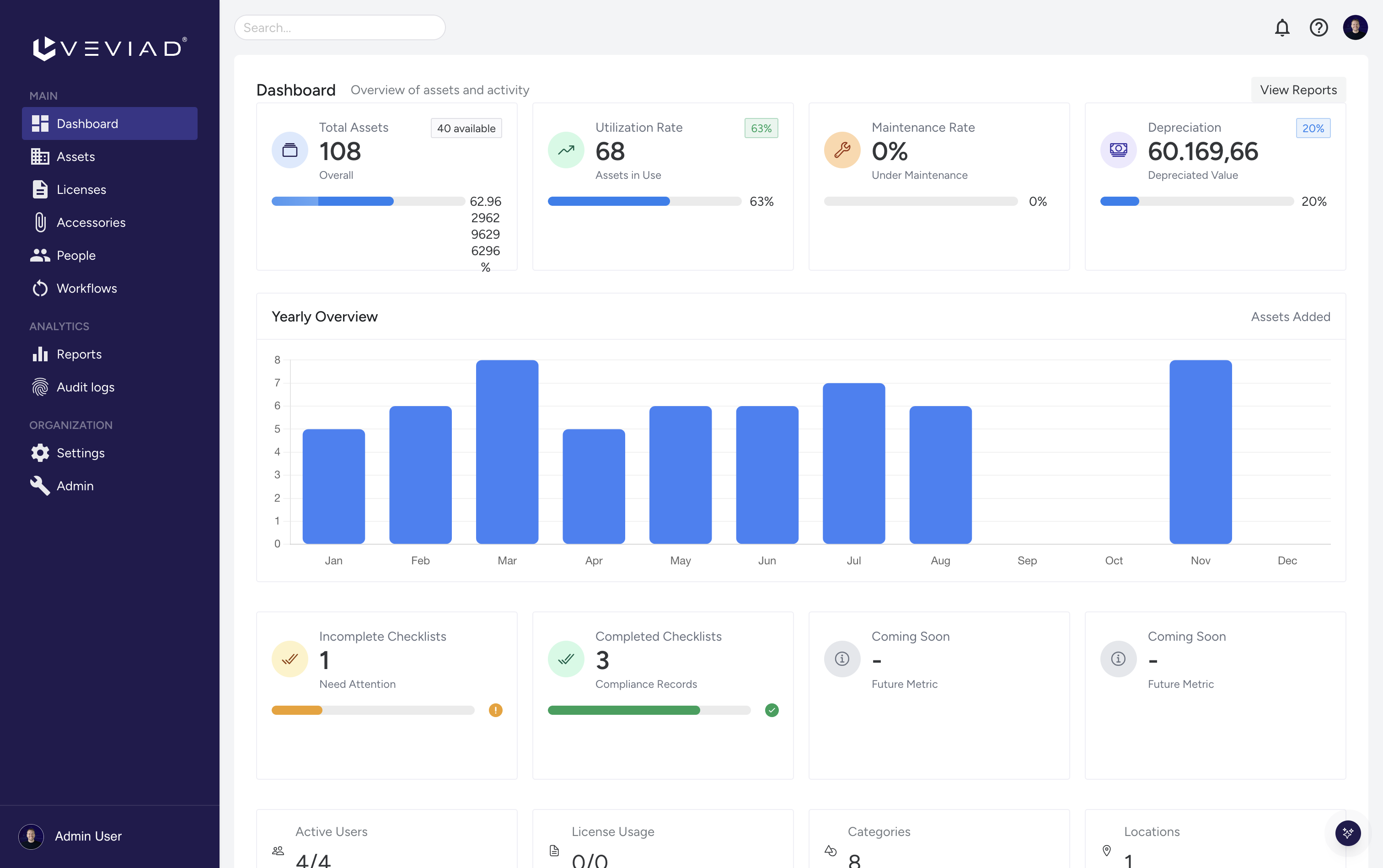Click the Completed Checklists green check indicator
This screenshot has height=868, width=1383.
pos(772,710)
